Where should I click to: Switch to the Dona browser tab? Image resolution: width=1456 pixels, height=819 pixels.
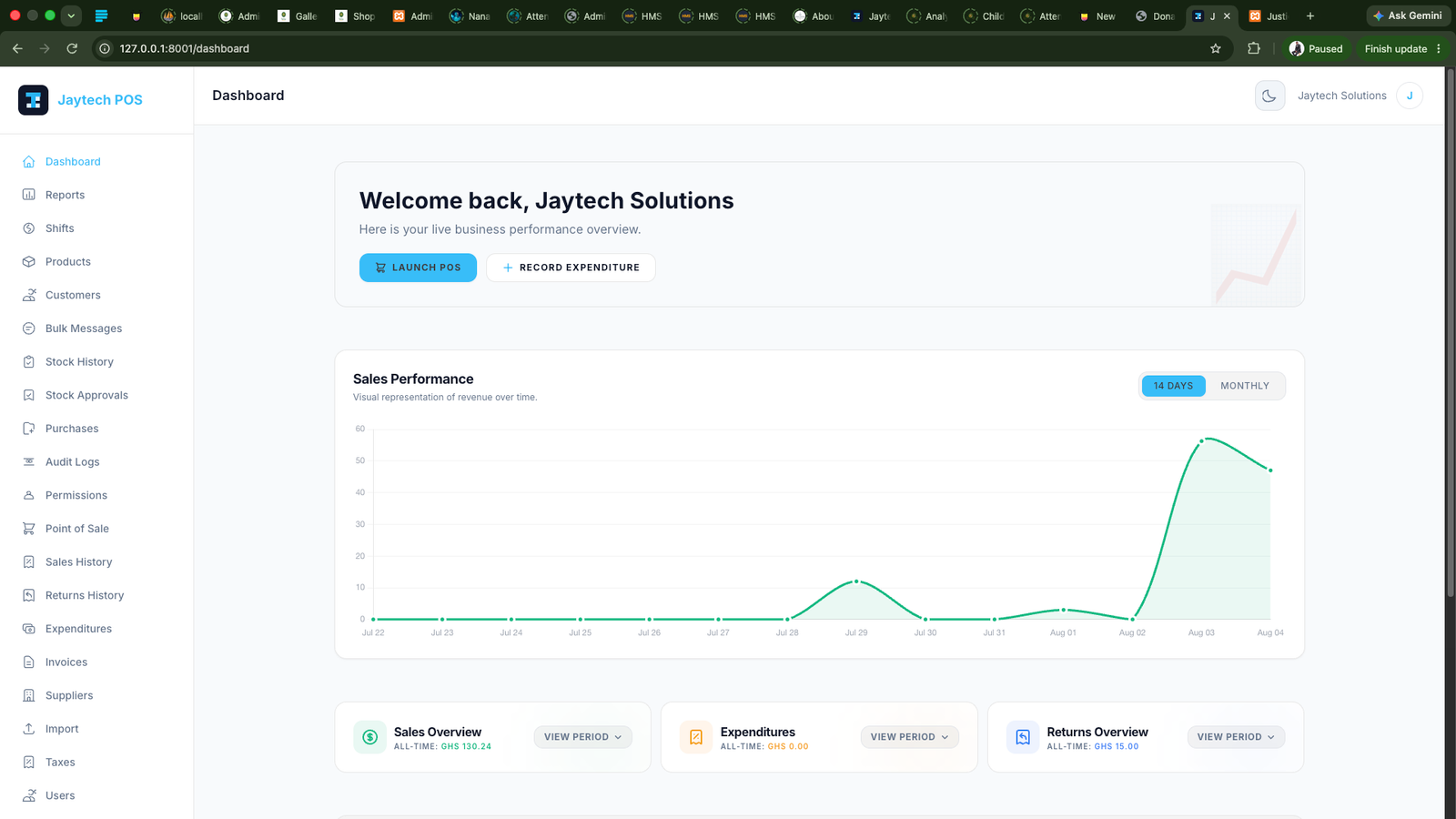tap(1155, 15)
